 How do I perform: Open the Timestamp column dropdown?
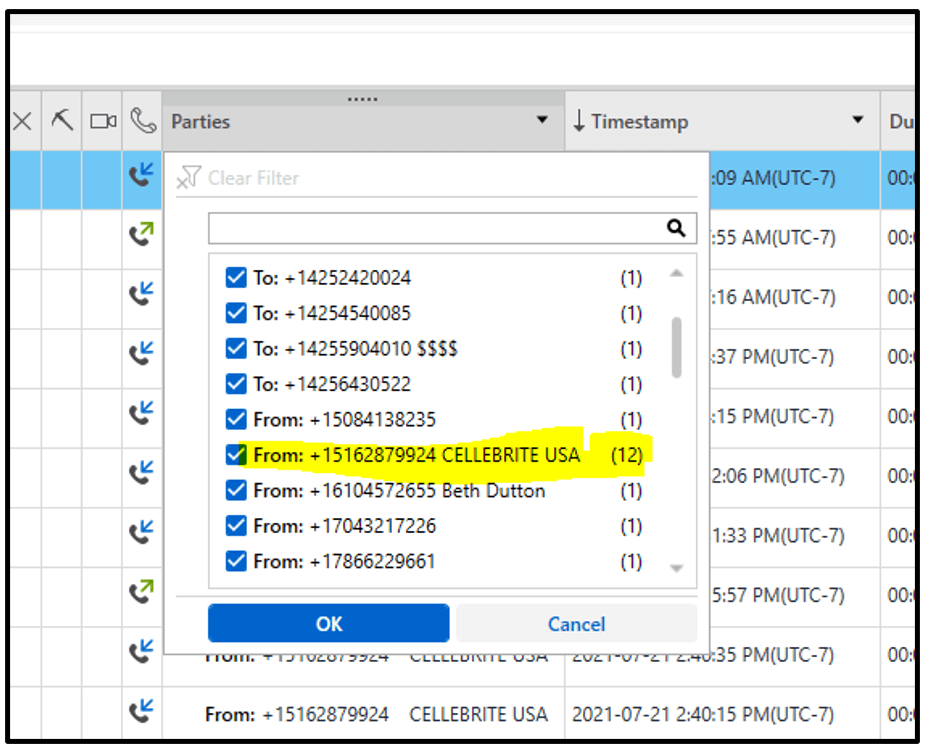tap(857, 120)
